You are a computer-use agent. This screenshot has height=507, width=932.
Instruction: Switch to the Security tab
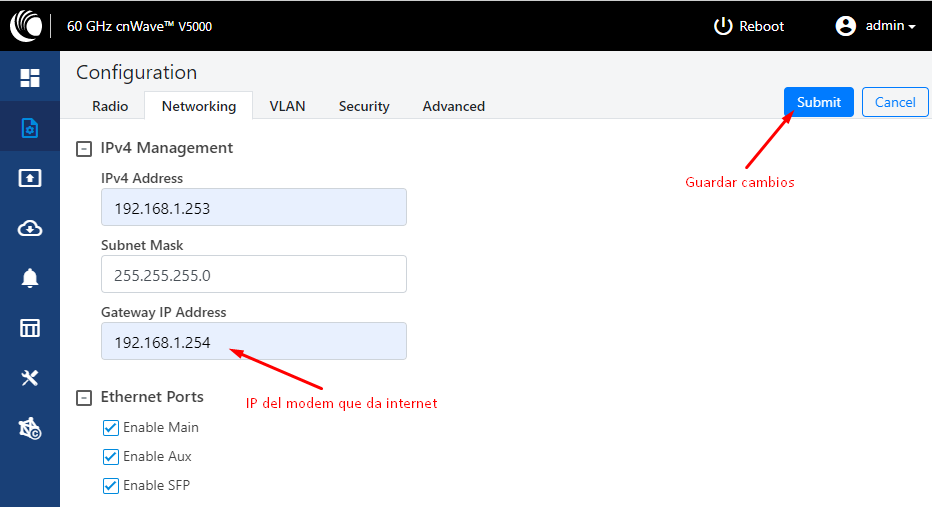364,106
